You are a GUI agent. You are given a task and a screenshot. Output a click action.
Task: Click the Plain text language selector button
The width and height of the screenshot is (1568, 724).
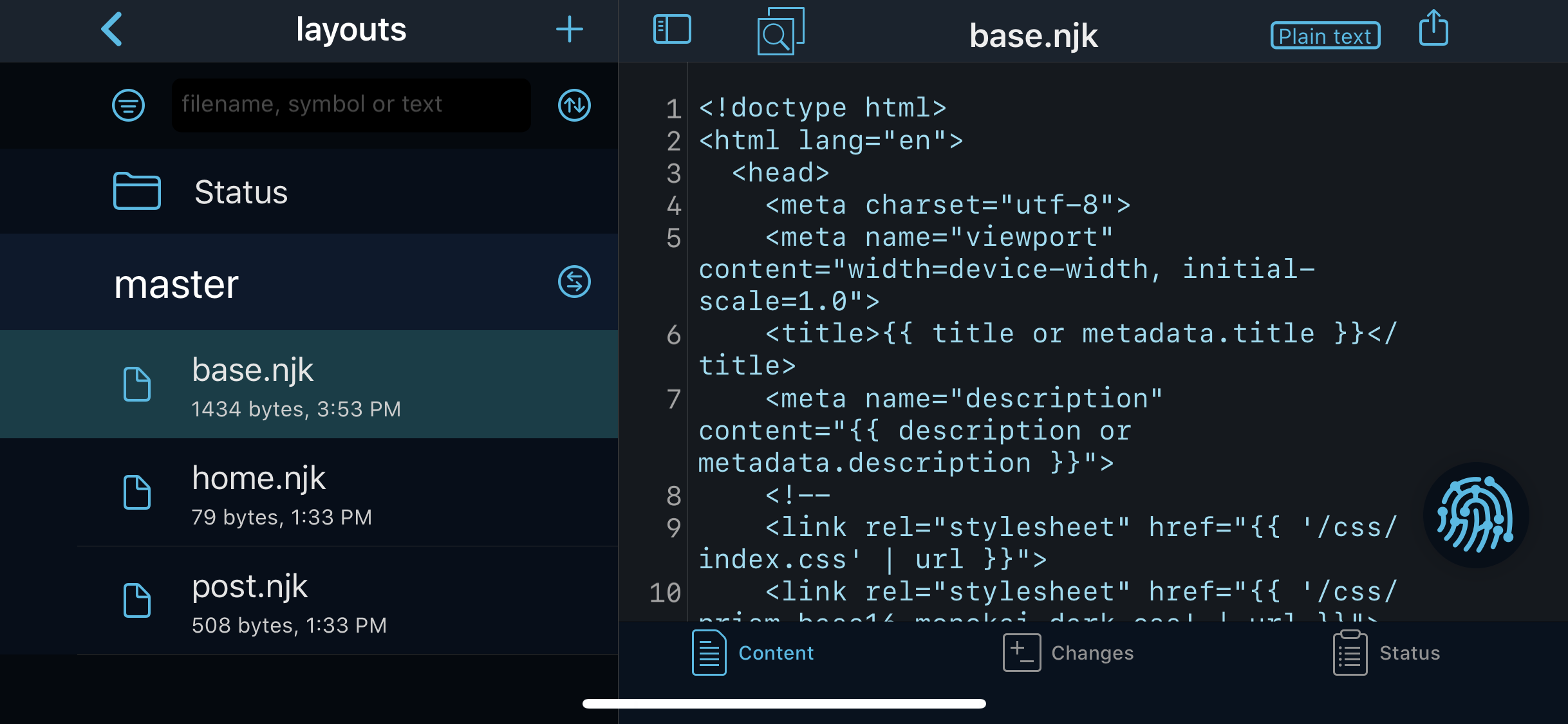tap(1323, 34)
